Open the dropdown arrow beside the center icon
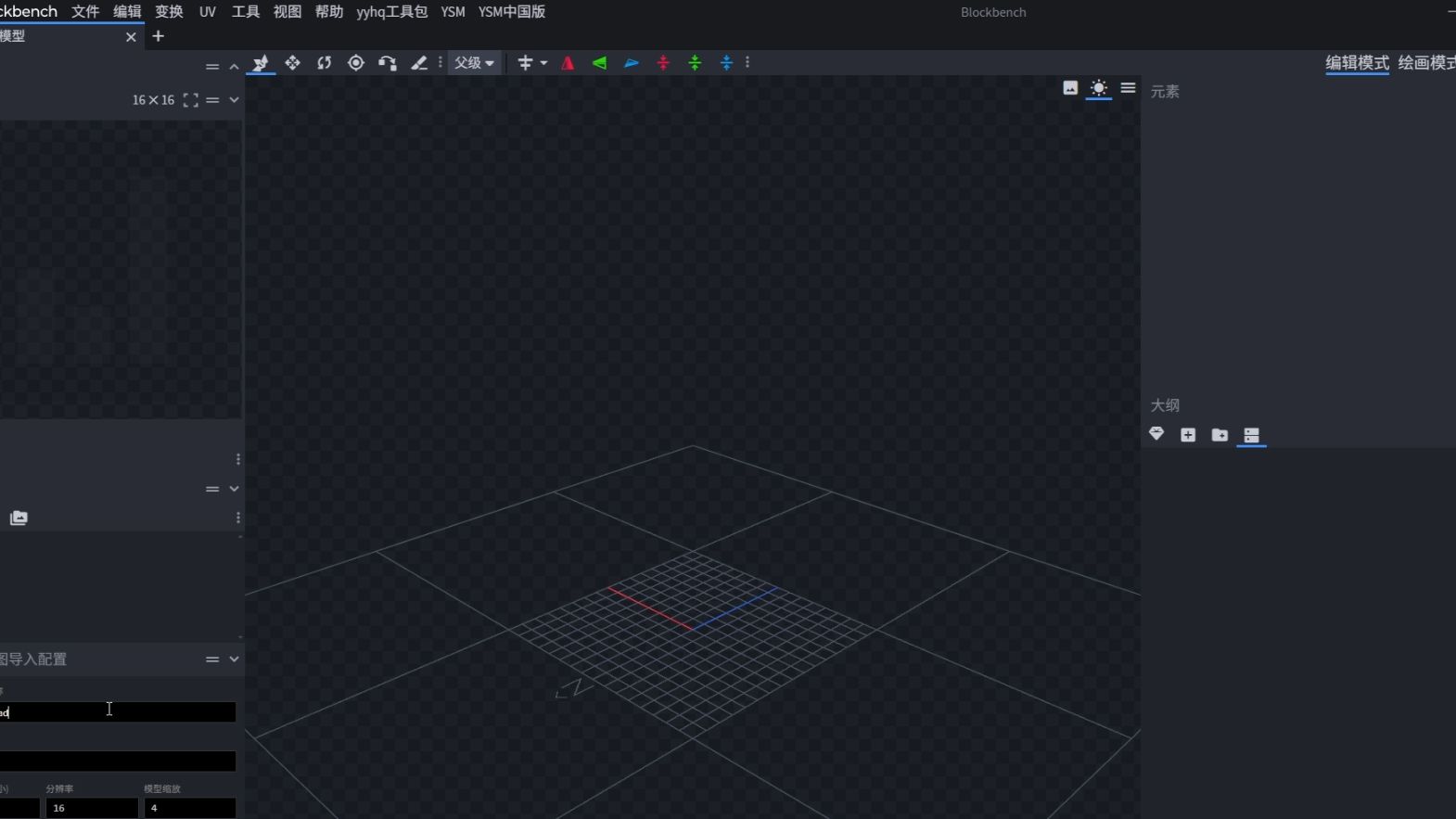1456x819 pixels. 543,63
